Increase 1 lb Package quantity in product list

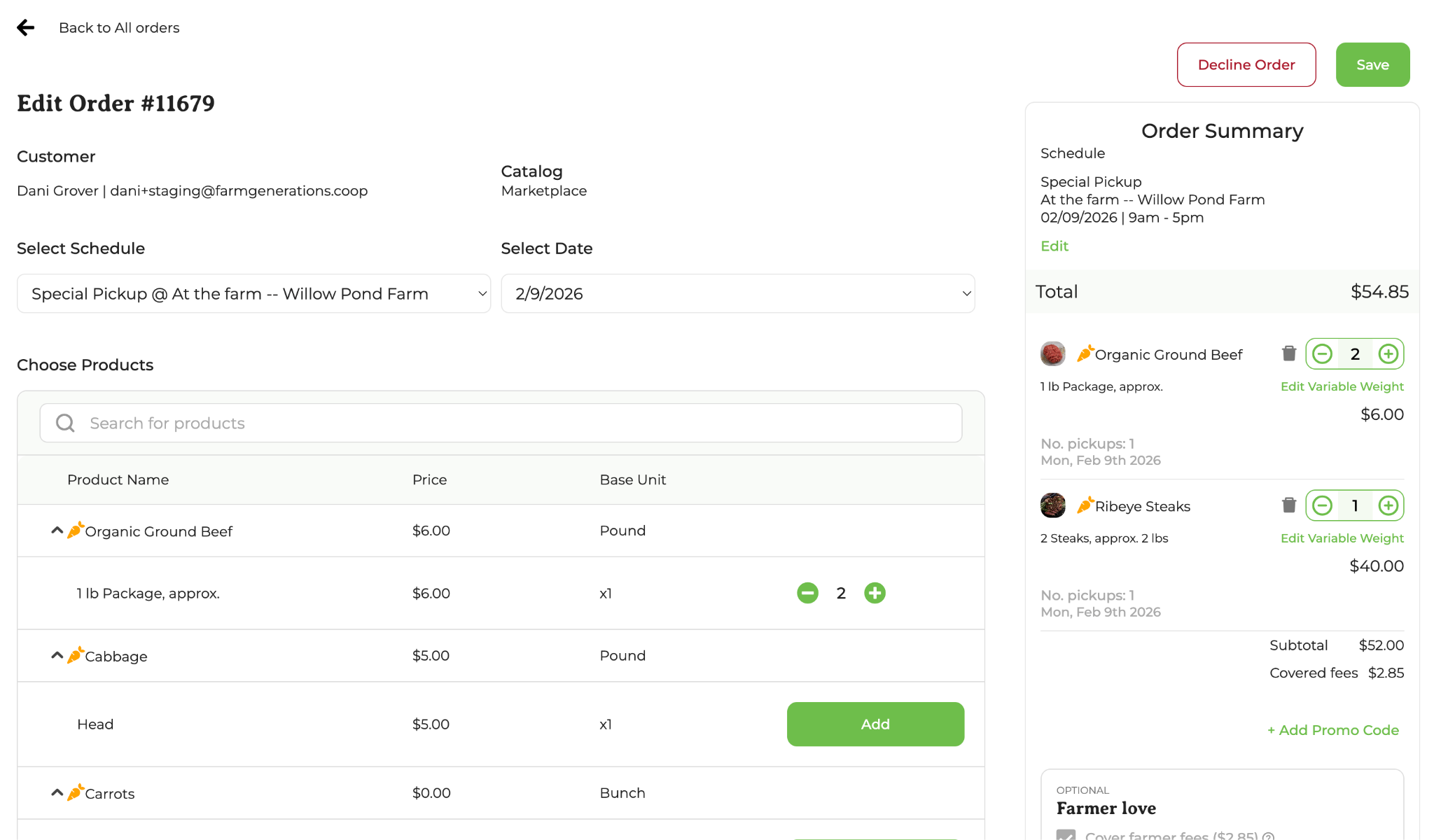[x=875, y=593]
